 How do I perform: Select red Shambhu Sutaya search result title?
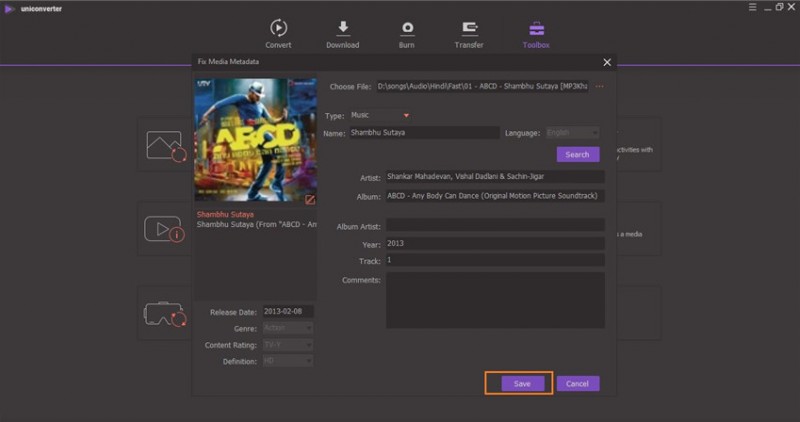pos(225,214)
